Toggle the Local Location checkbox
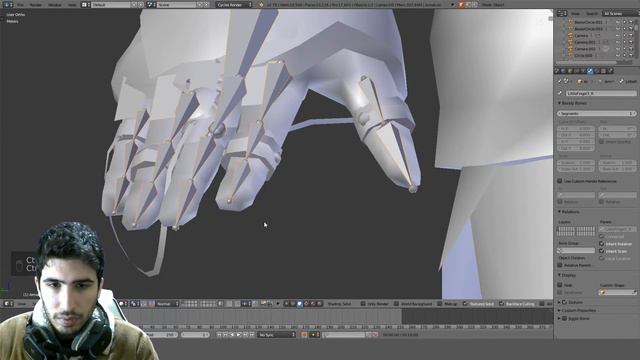Viewport: 640px width, 360px height. [x=602, y=258]
